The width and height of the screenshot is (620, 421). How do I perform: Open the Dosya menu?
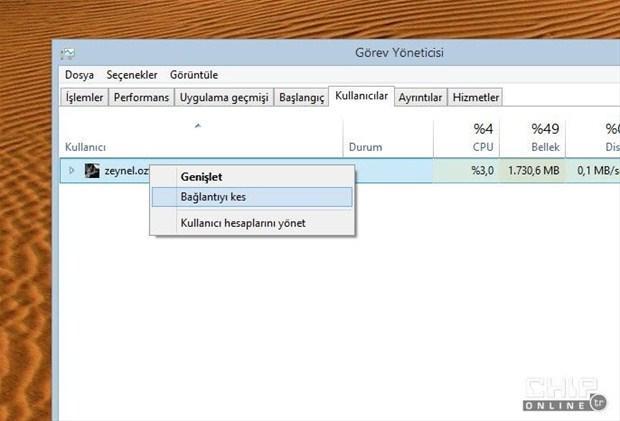pos(79,75)
